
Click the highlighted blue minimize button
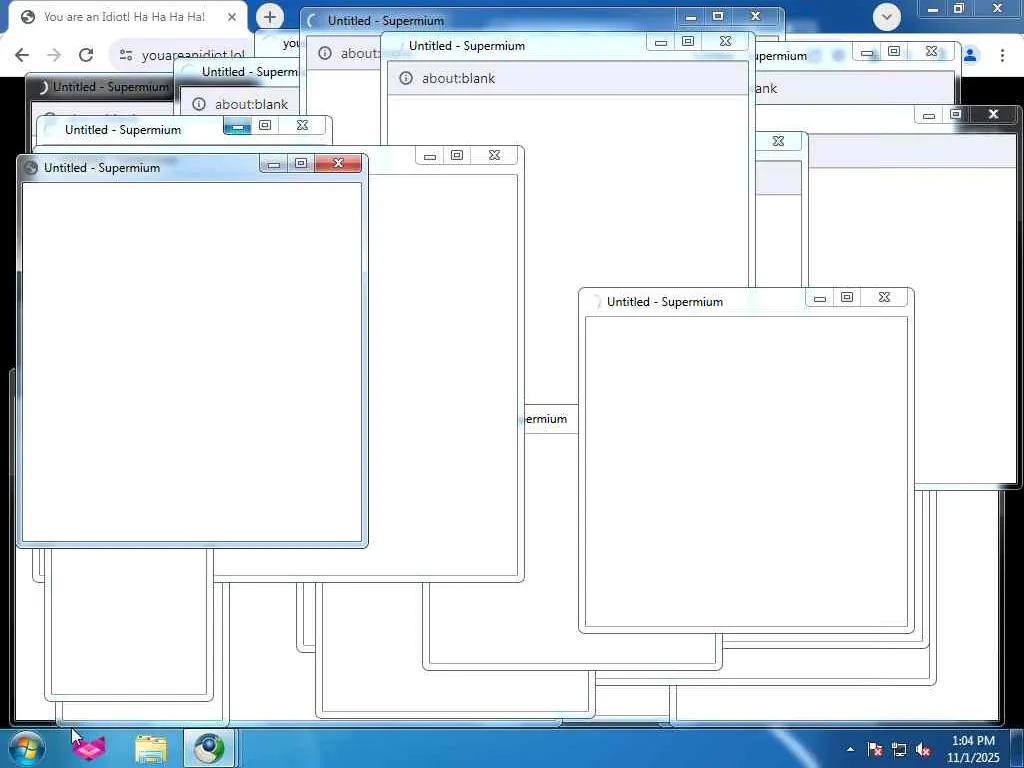[237, 125]
